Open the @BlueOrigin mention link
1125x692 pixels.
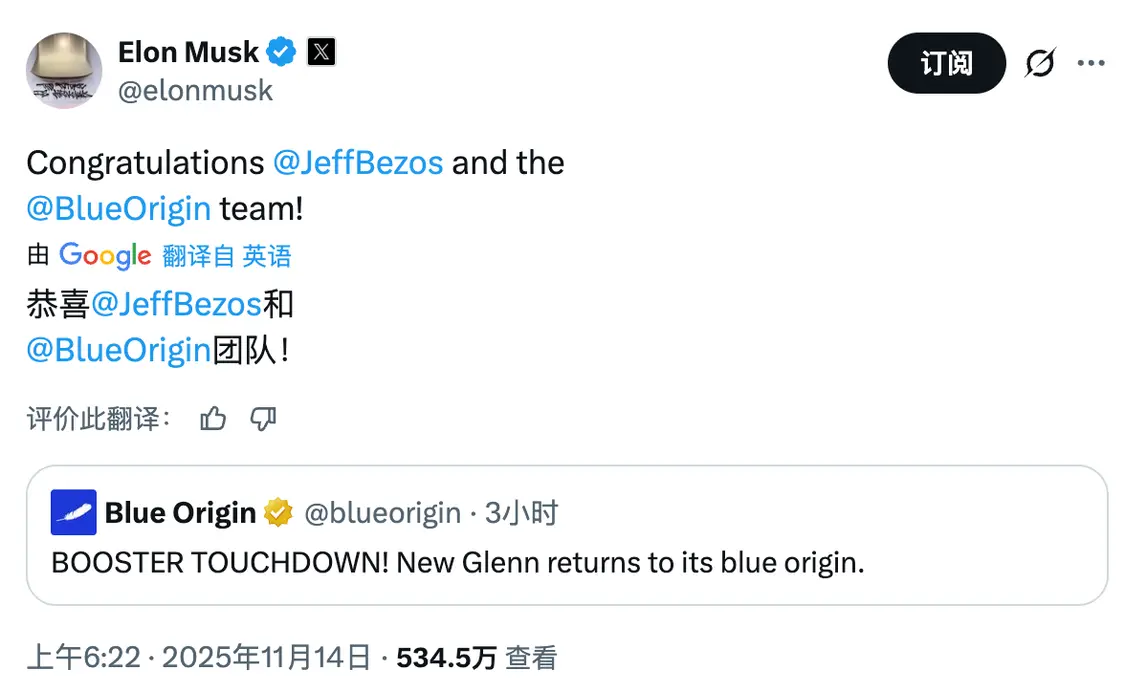pyautogui.click(x=118, y=208)
